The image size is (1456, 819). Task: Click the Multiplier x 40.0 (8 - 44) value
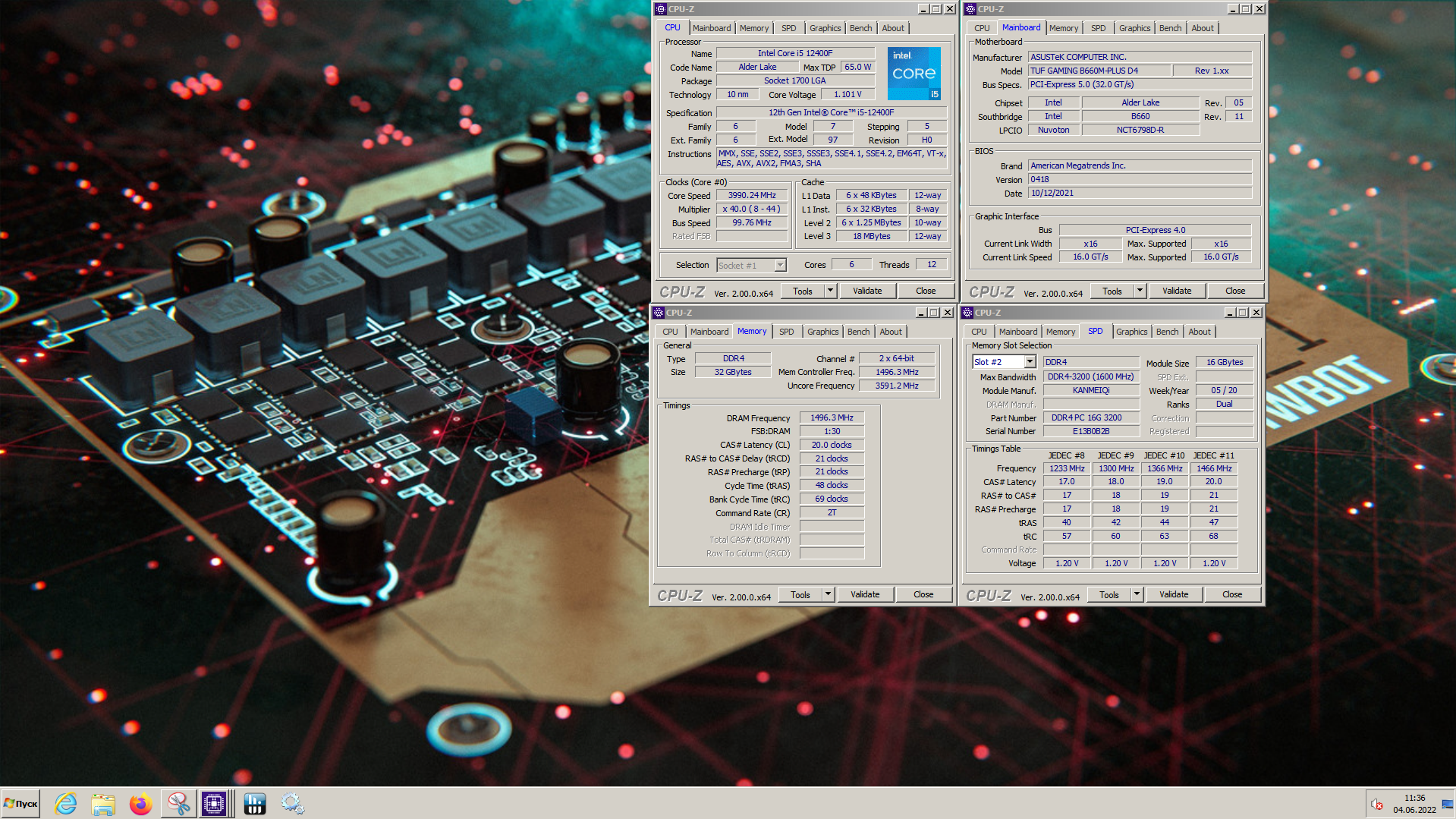752,209
